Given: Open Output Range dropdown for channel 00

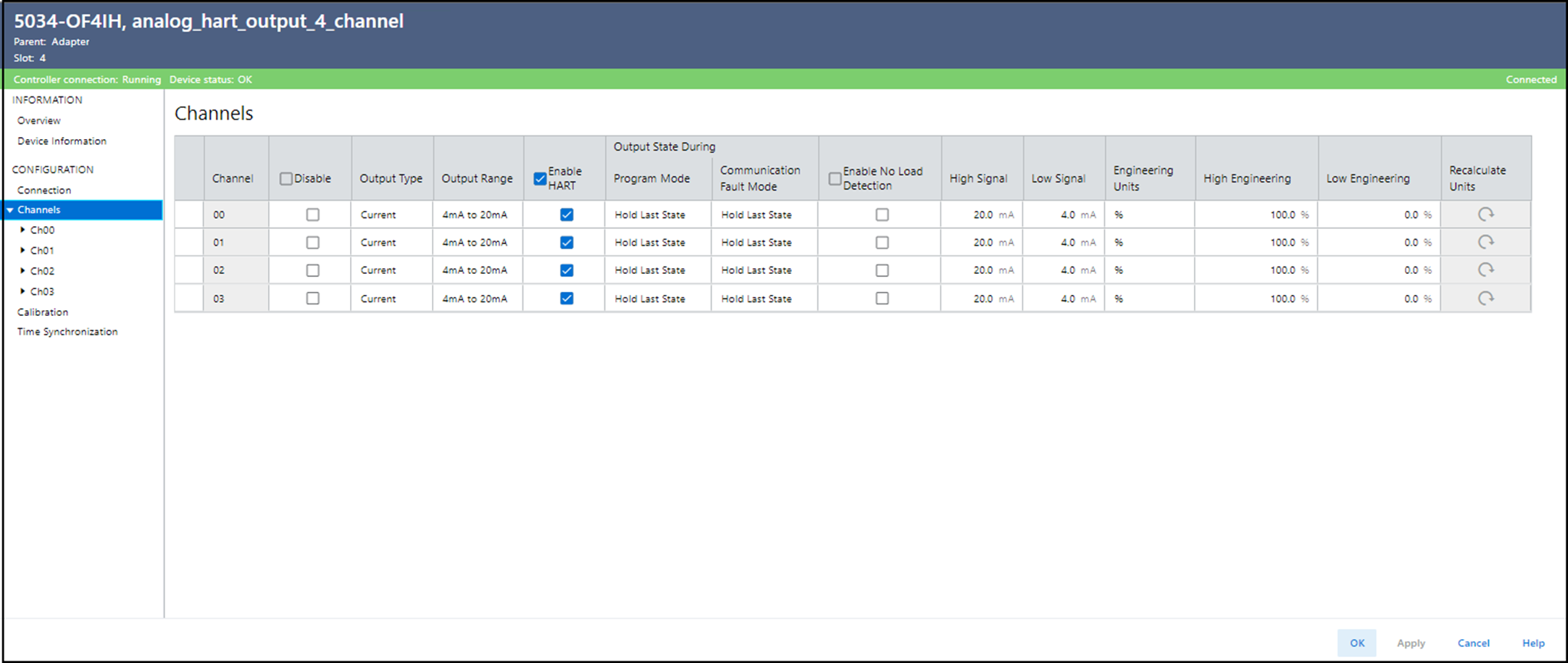Looking at the screenshot, I should tap(475, 215).
